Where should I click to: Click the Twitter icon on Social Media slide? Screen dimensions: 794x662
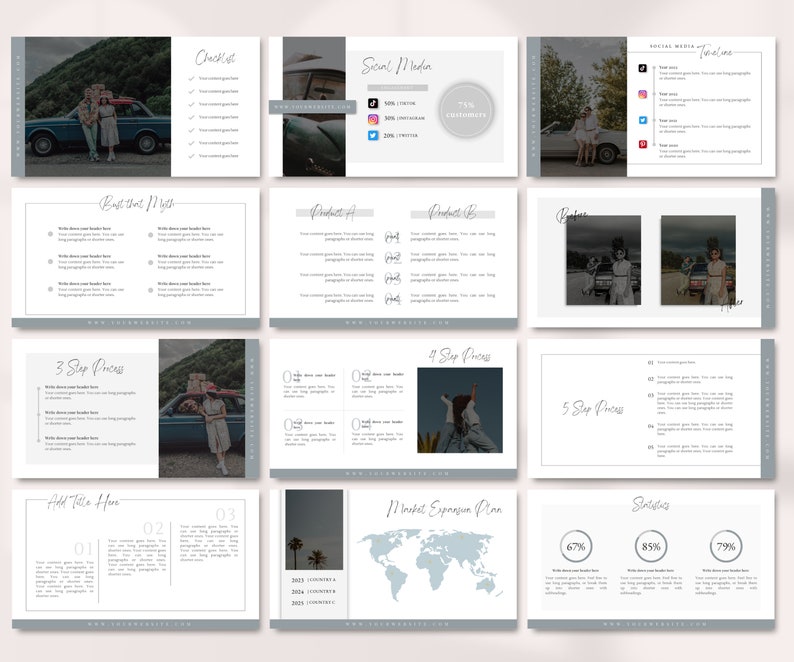373,136
